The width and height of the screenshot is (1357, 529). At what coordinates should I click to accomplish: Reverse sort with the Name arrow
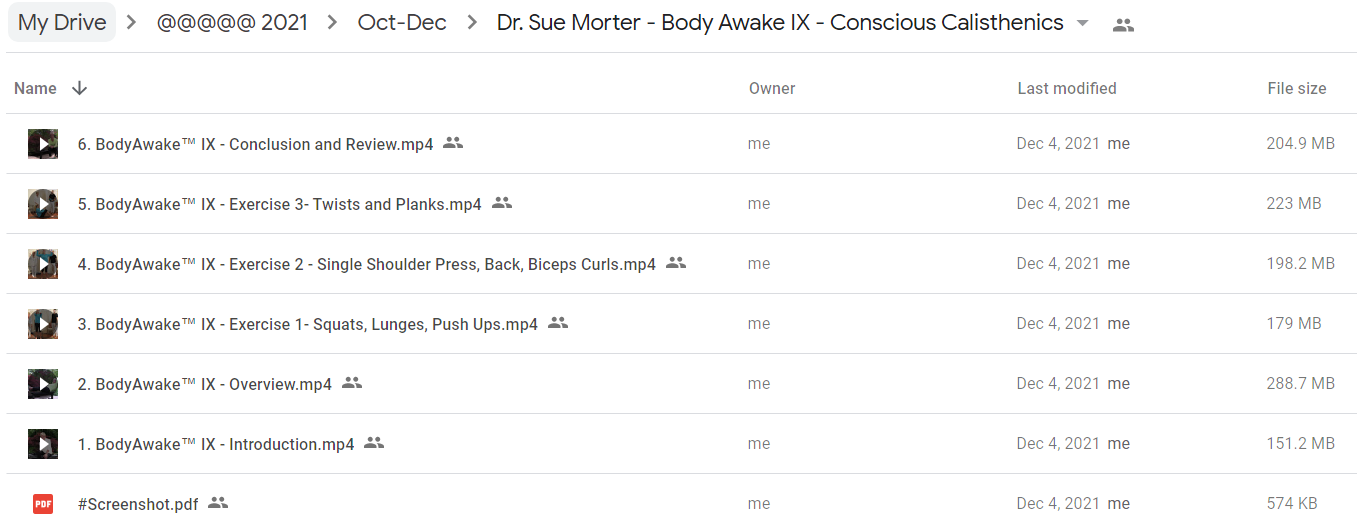[x=80, y=88]
